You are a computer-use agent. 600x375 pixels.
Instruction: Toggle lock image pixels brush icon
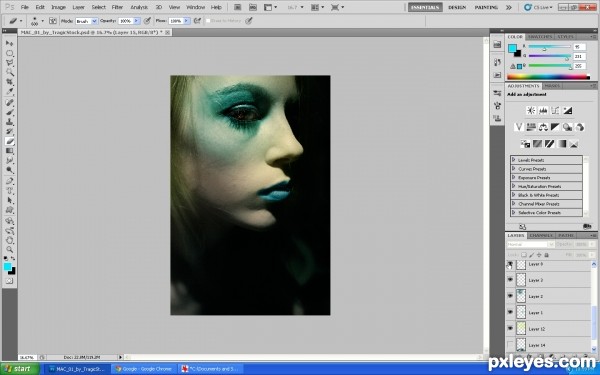pos(532,255)
